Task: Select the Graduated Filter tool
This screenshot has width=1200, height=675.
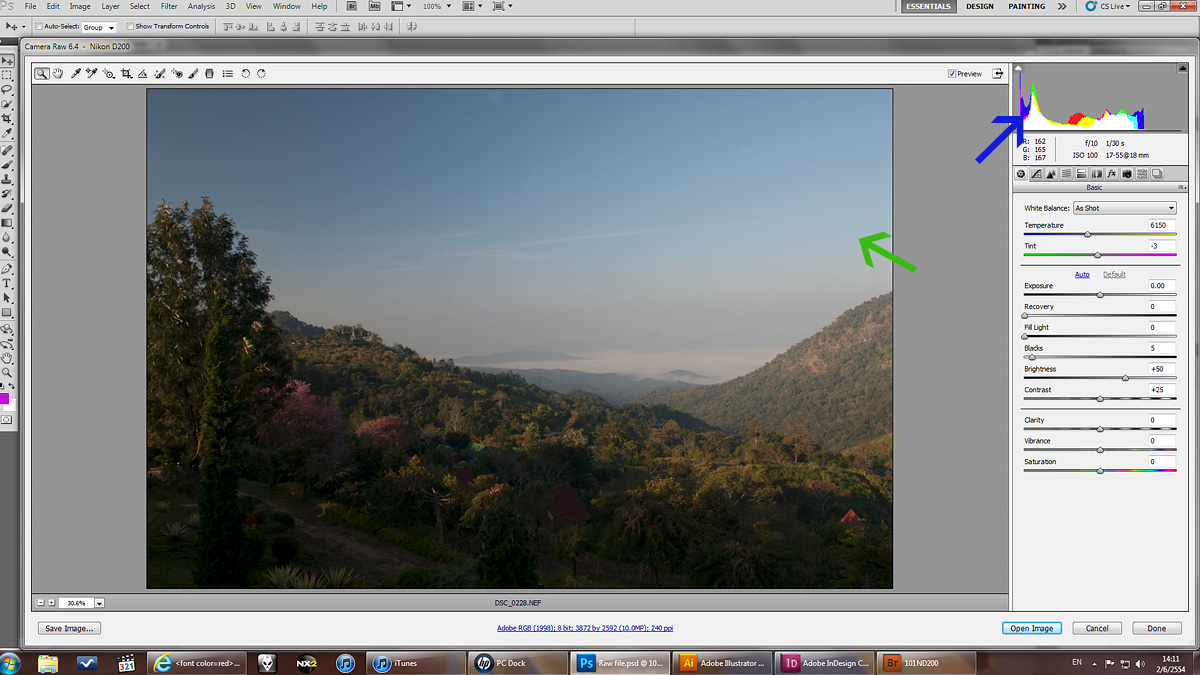Action: point(209,73)
